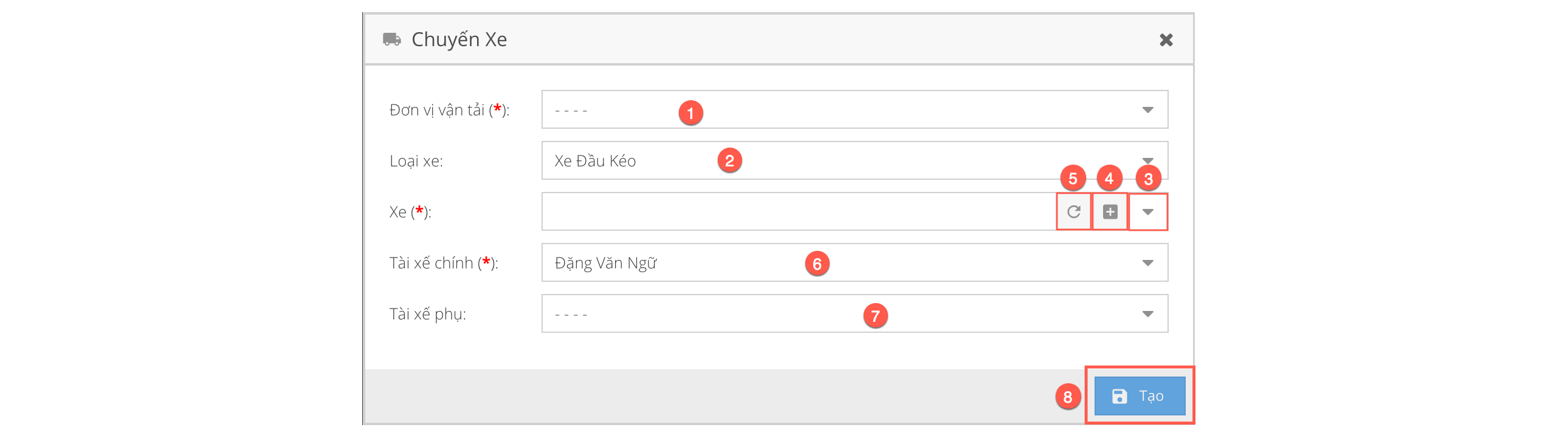Click the 'Tài xế phụ:' label
Image resolution: width=1568 pixels, height=447 pixels.
pos(427,314)
